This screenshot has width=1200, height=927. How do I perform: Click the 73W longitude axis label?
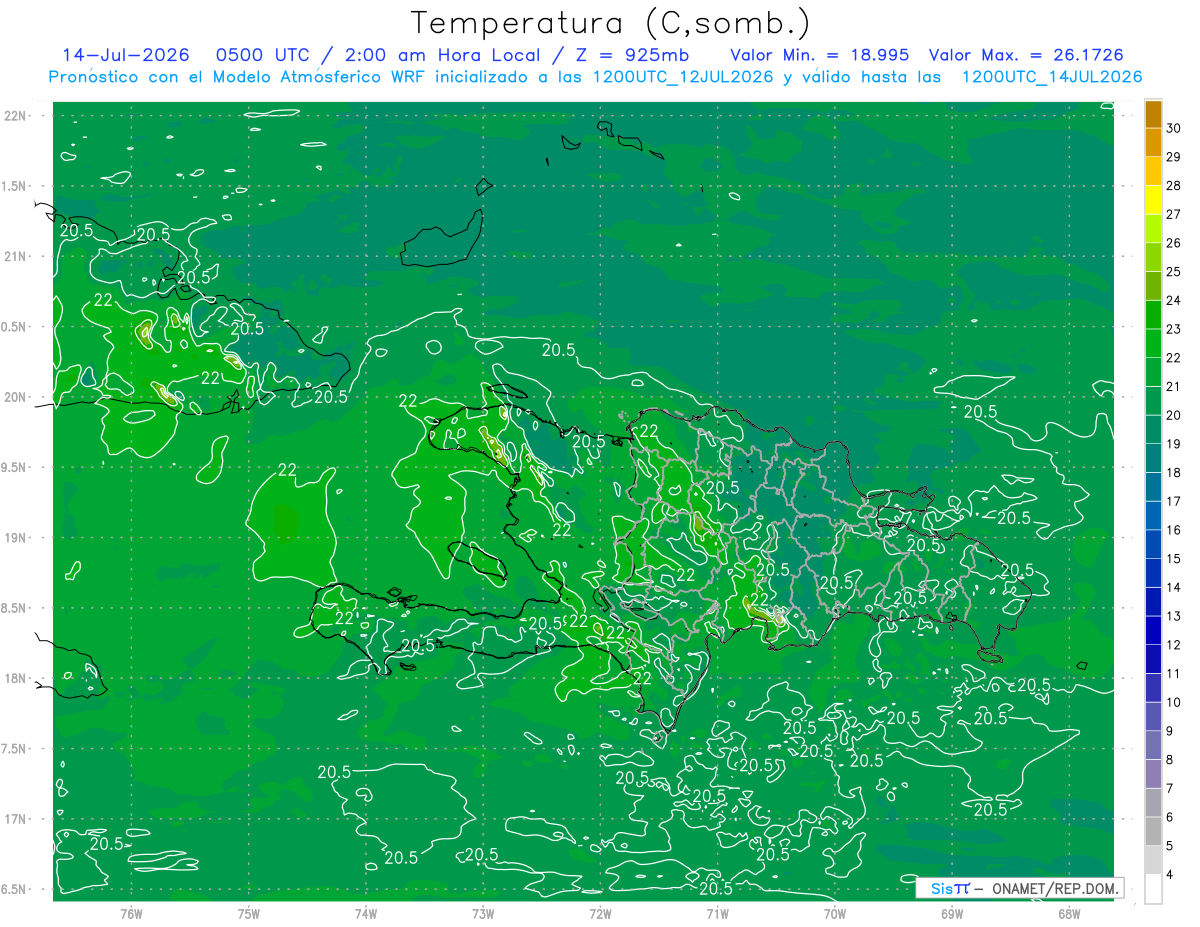[x=483, y=913]
